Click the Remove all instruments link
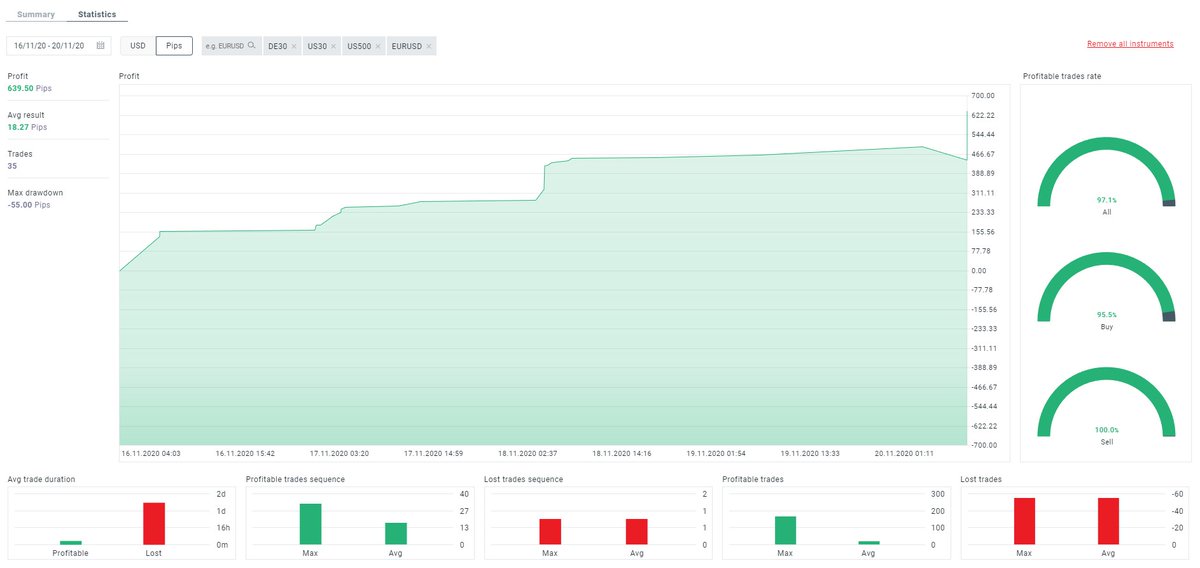The height and width of the screenshot is (568, 1200). [1130, 44]
